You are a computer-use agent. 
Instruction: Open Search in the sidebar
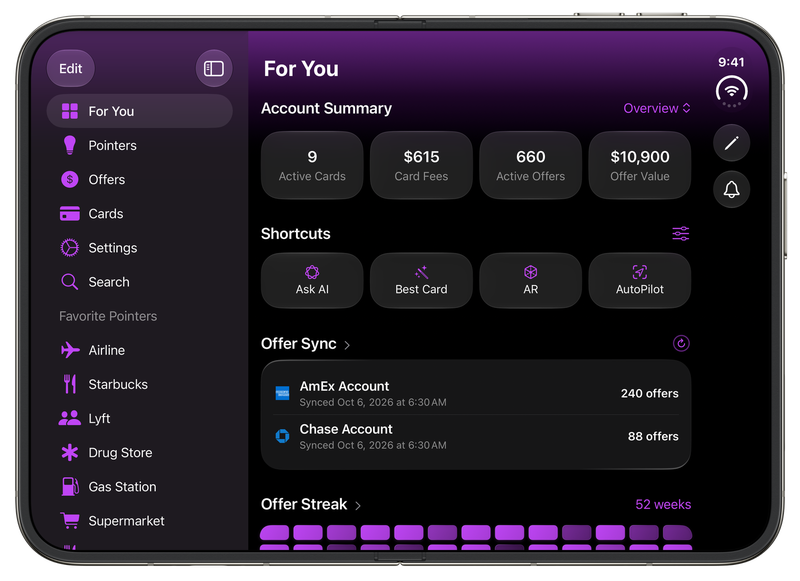(139, 282)
